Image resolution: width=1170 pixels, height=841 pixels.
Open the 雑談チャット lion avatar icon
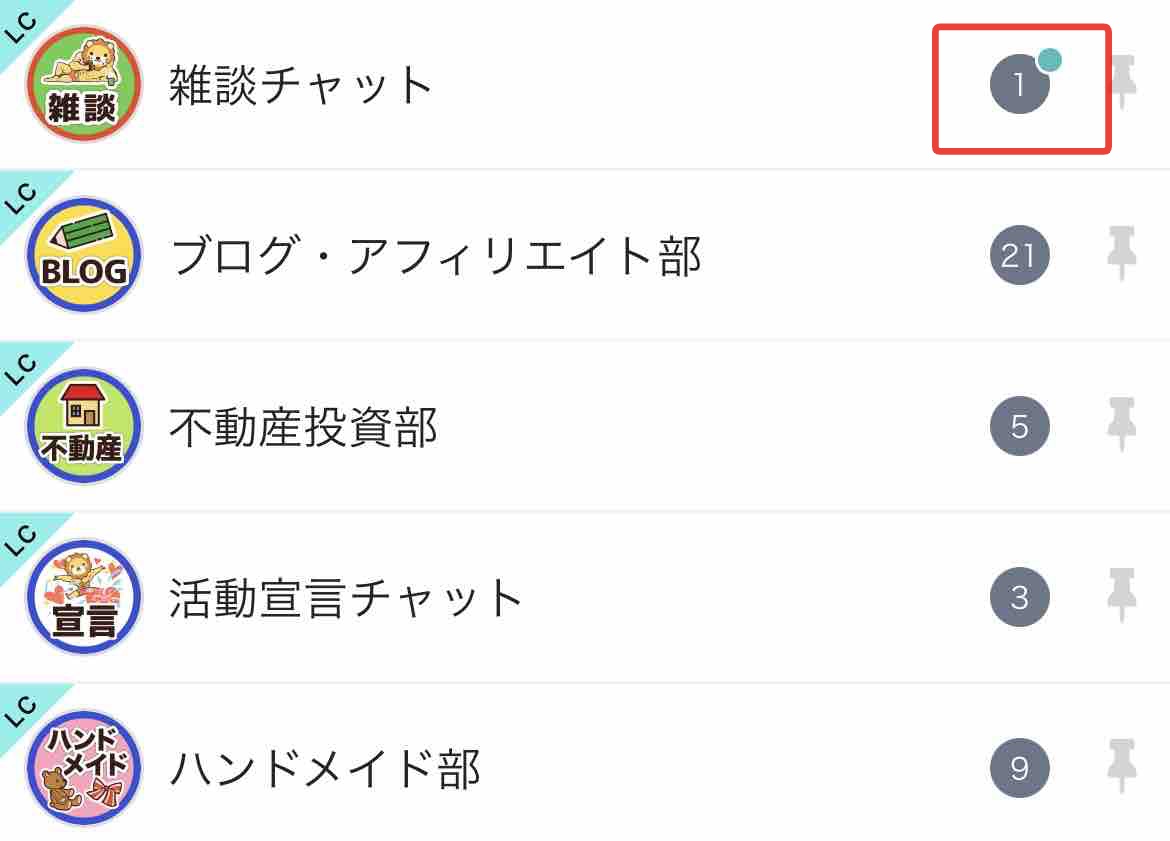(84, 84)
